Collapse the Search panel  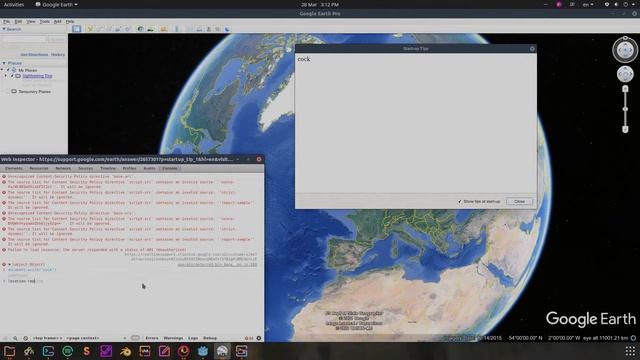[4, 29]
